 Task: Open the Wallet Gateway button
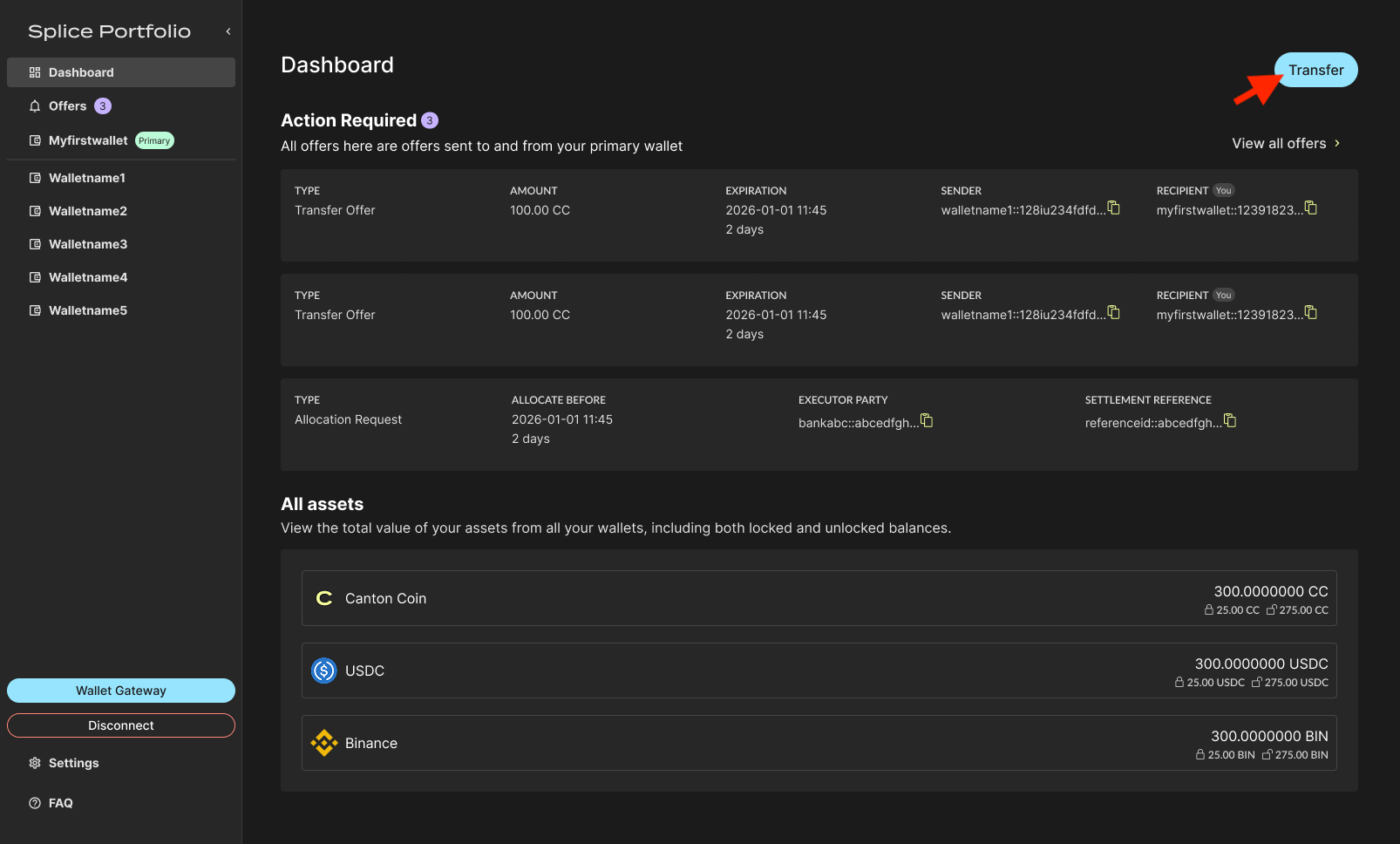(x=121, y=691)
